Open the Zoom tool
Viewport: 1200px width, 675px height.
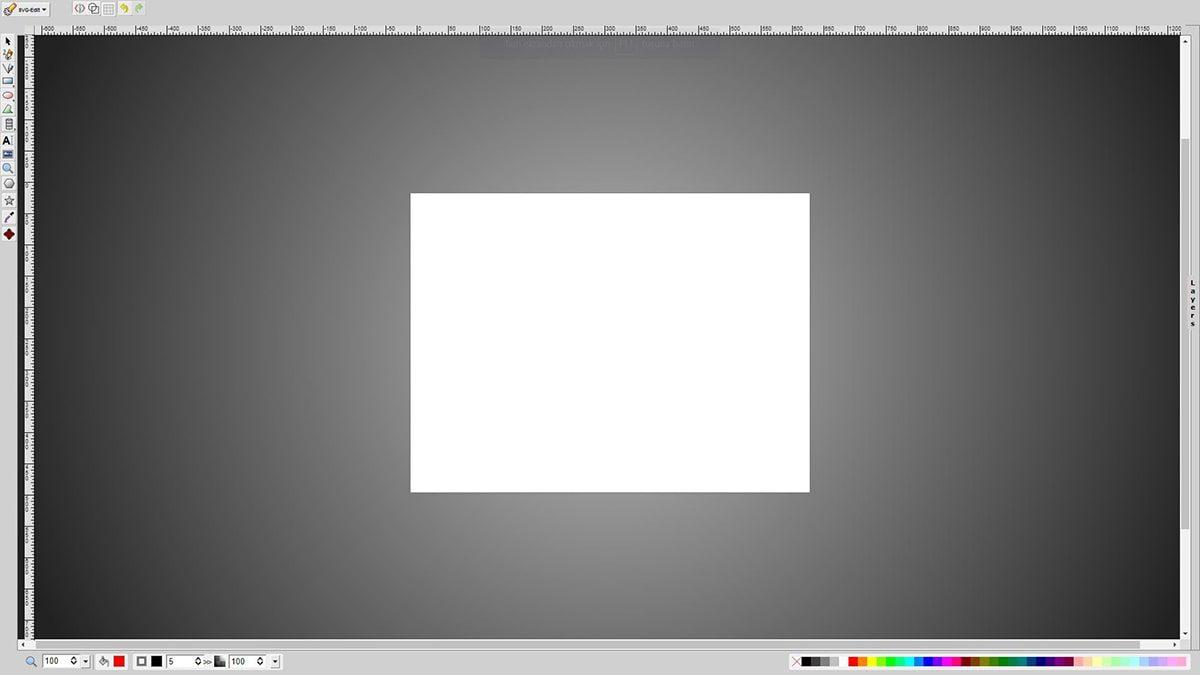click(x=7, y=168)
